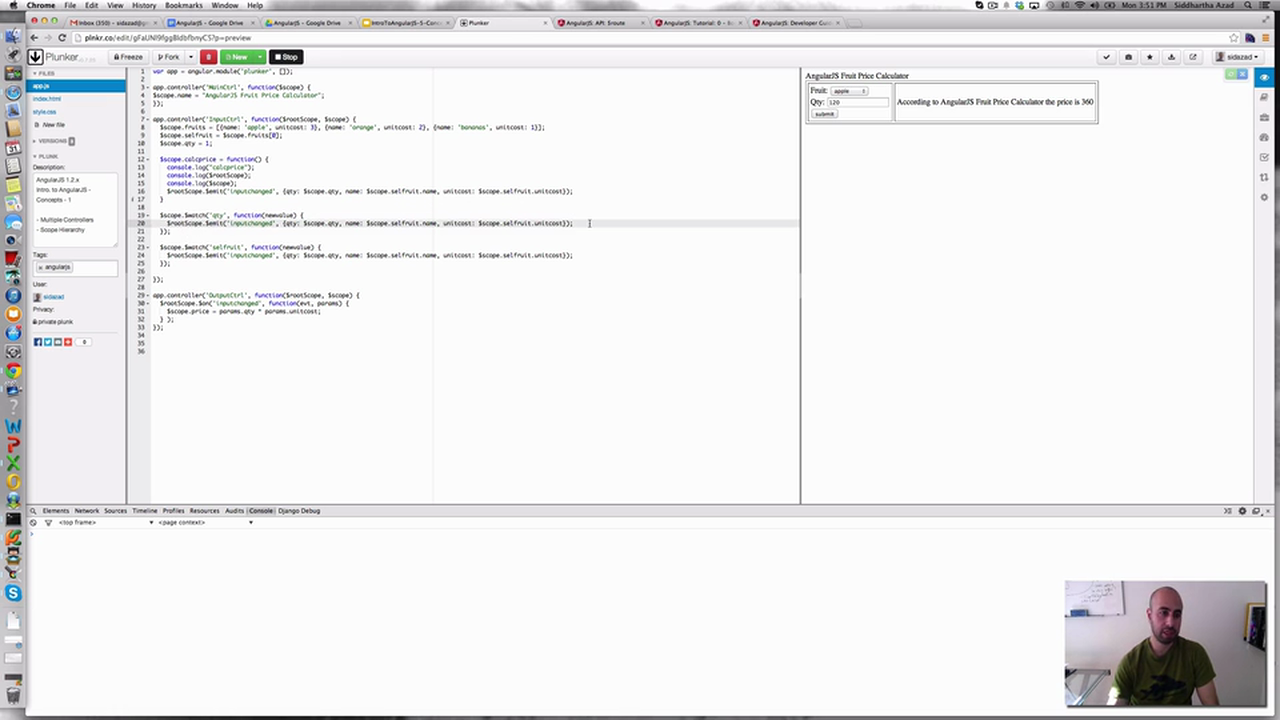
Task: Open the book icon in right sidebar
Action: (1265, 97)
